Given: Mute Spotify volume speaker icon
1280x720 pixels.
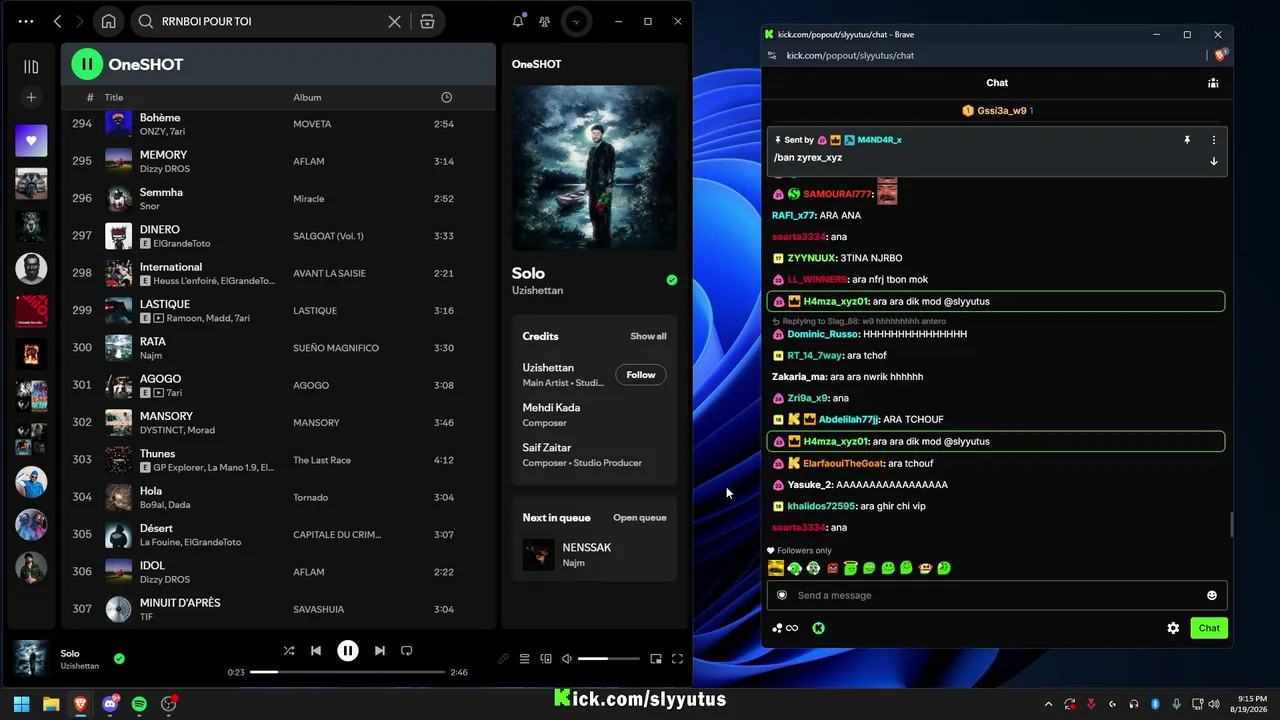Looking at the screenshot, I should pyautogui.click(x=567, y=659).
